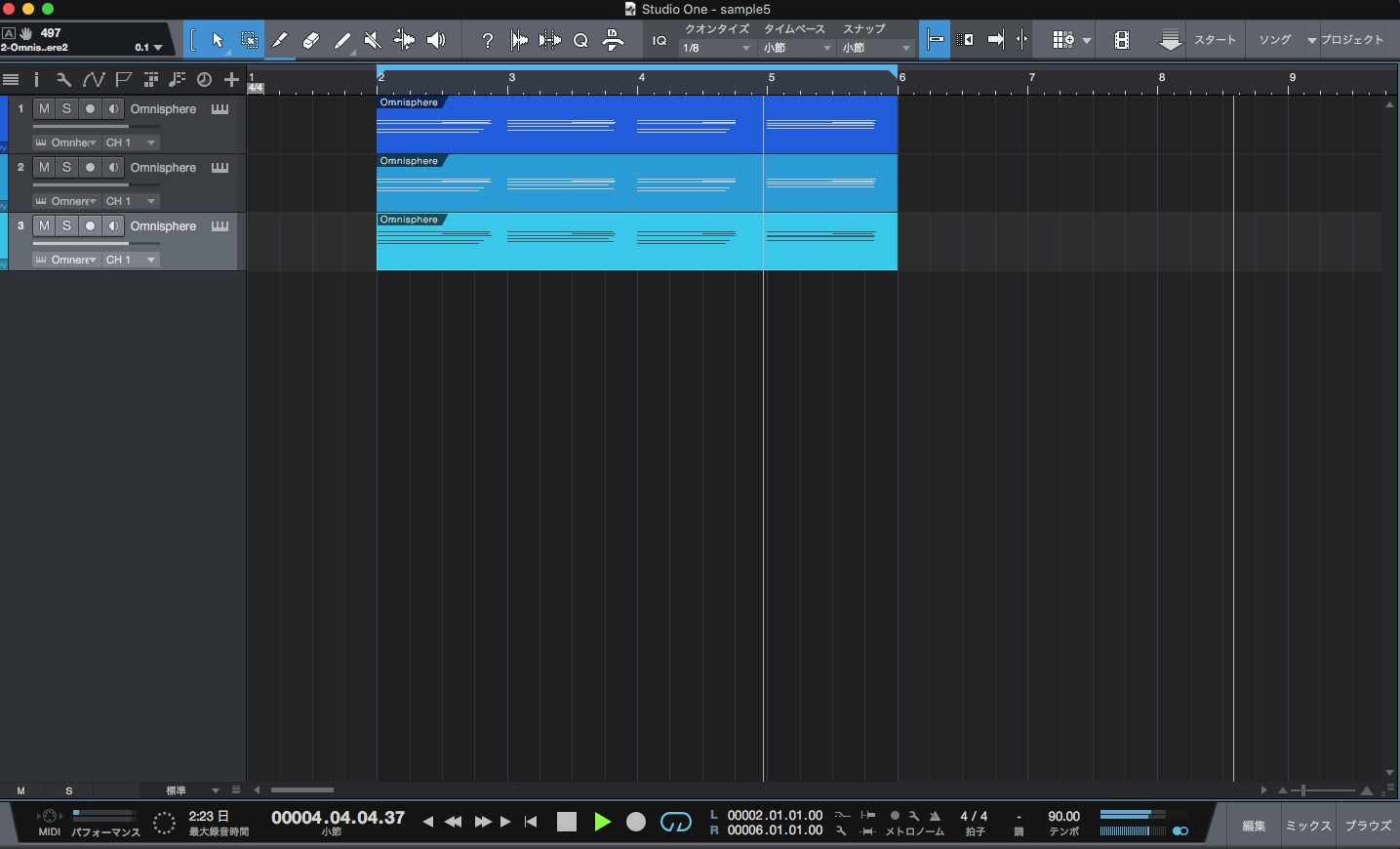Open track 3 instrument output dropdown
The height and width of the screenshot is (849, 1400).
point(66,260)
